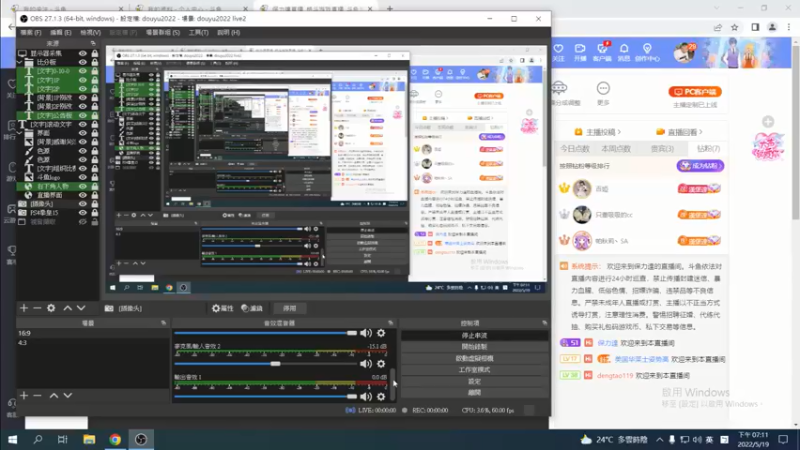This screenshot has width=800, height=450.
Task: Open Chrome share icon in address bar
Action: click(718, 27)
